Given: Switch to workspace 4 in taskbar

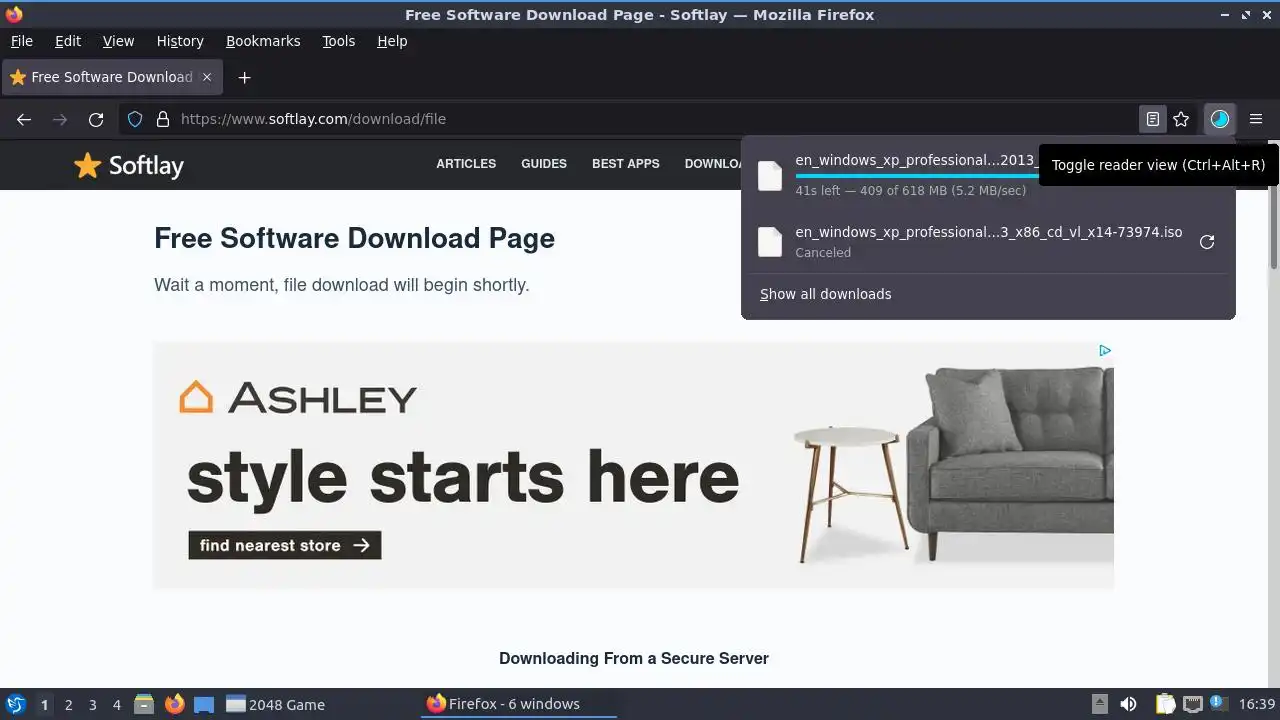Looking at the screenshot, I should 116,704.
